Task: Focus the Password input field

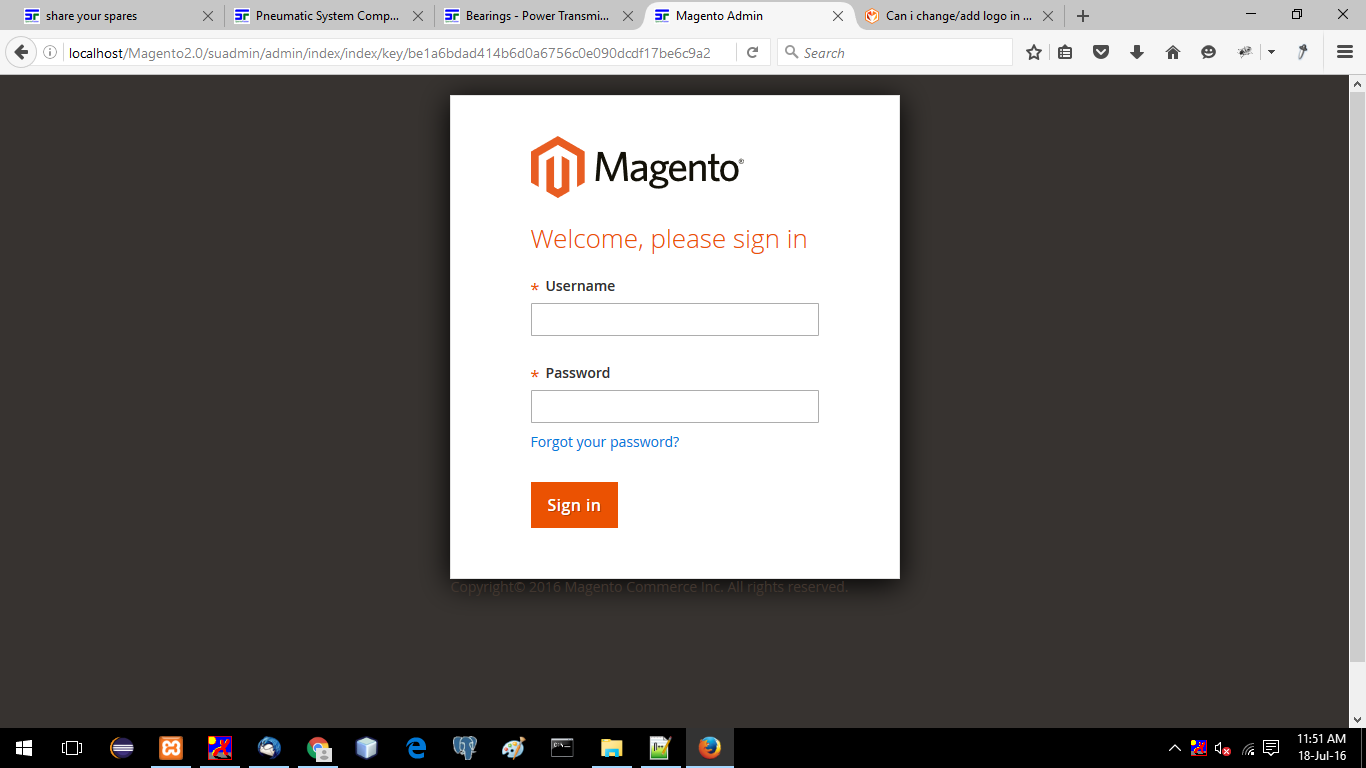Action: click(x=675, y=407)
